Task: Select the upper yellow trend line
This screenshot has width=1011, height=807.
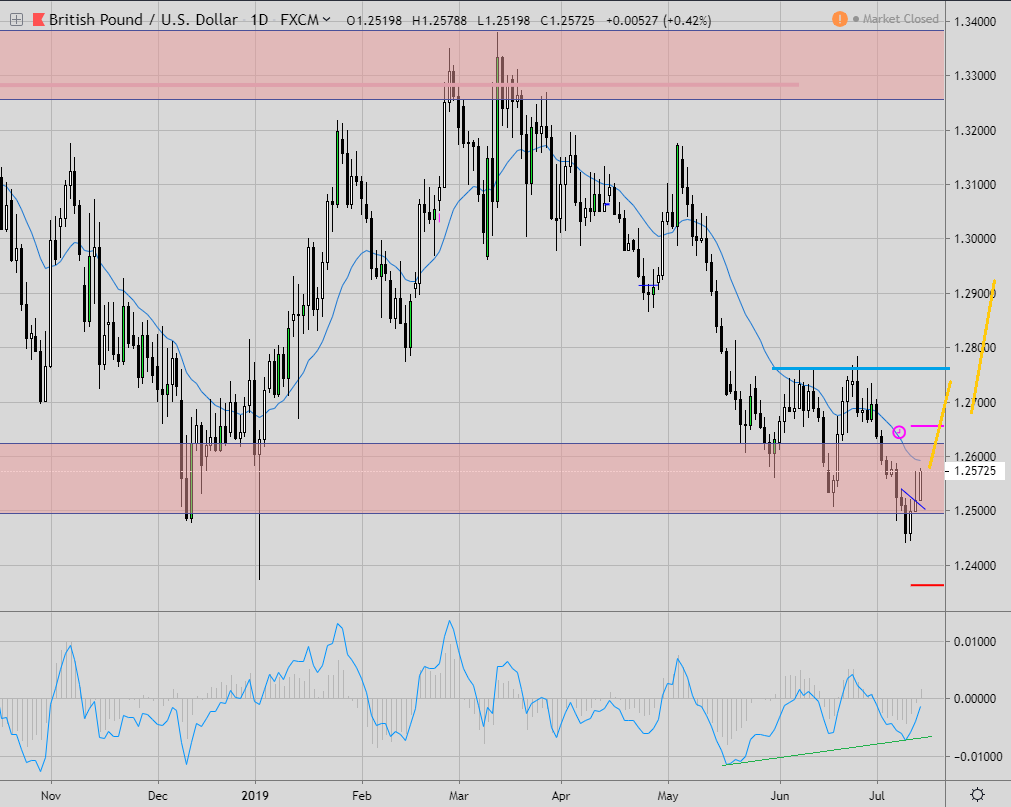Action: click(983, 347)
